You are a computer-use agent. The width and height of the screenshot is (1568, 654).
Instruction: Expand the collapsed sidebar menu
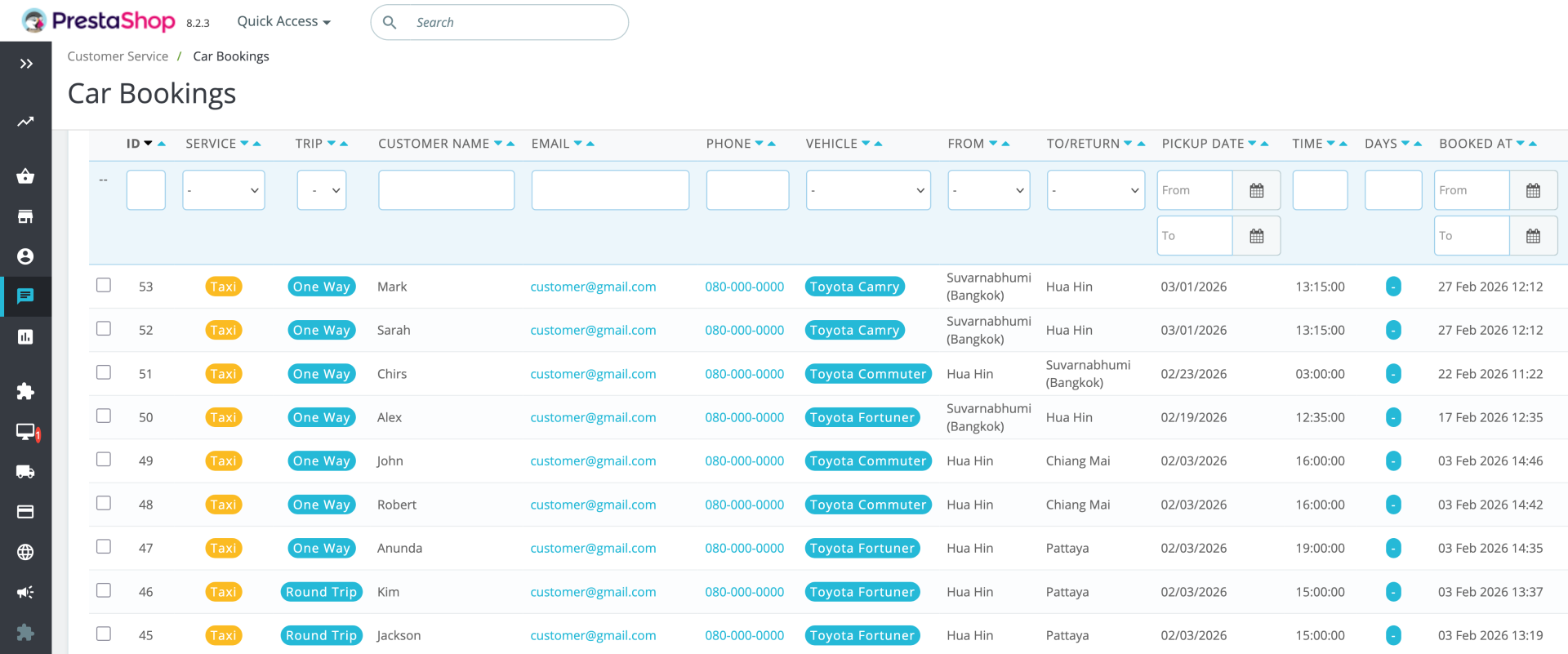[x=26, y=64]
